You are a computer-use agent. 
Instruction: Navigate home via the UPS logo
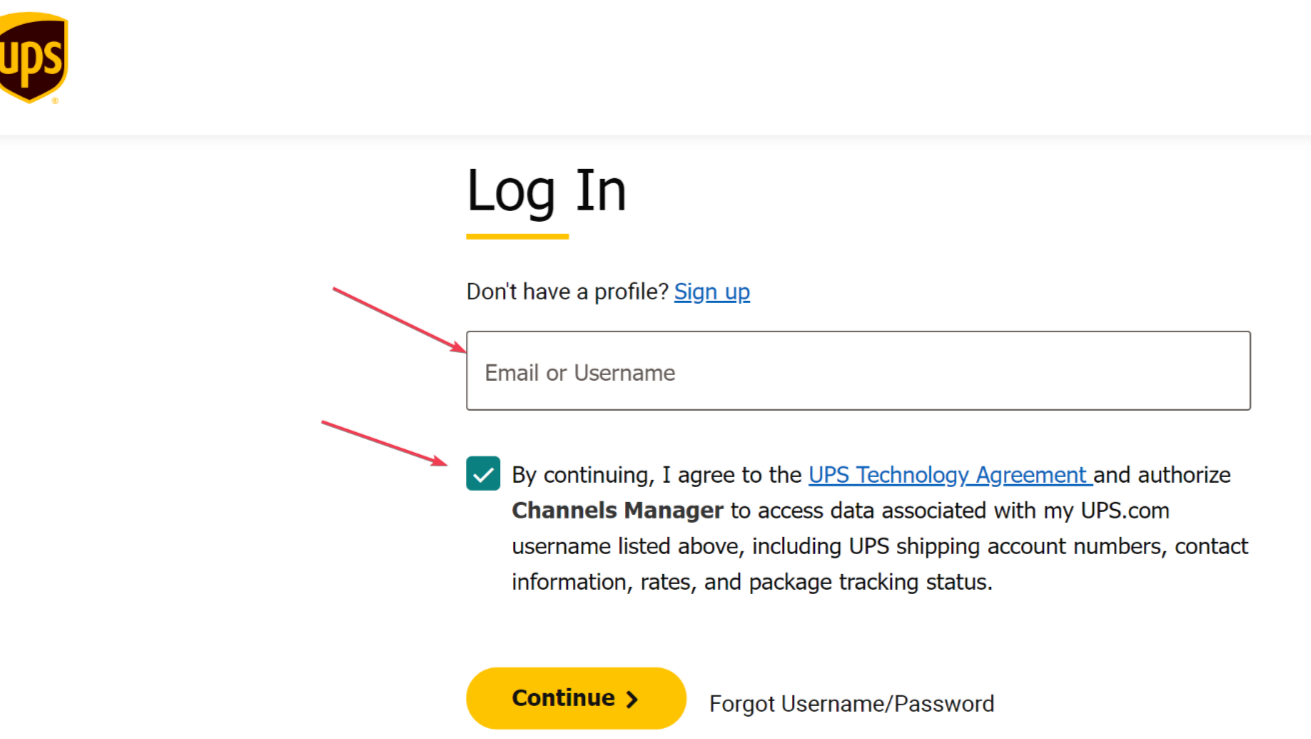[x=30, y=55]
